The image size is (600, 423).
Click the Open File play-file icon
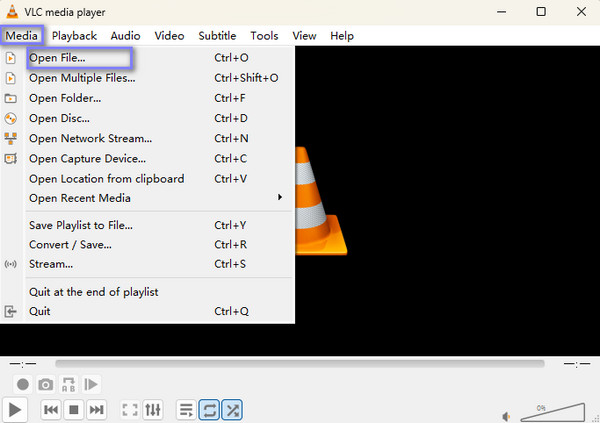pyautogui.click(x=11, y=58)
